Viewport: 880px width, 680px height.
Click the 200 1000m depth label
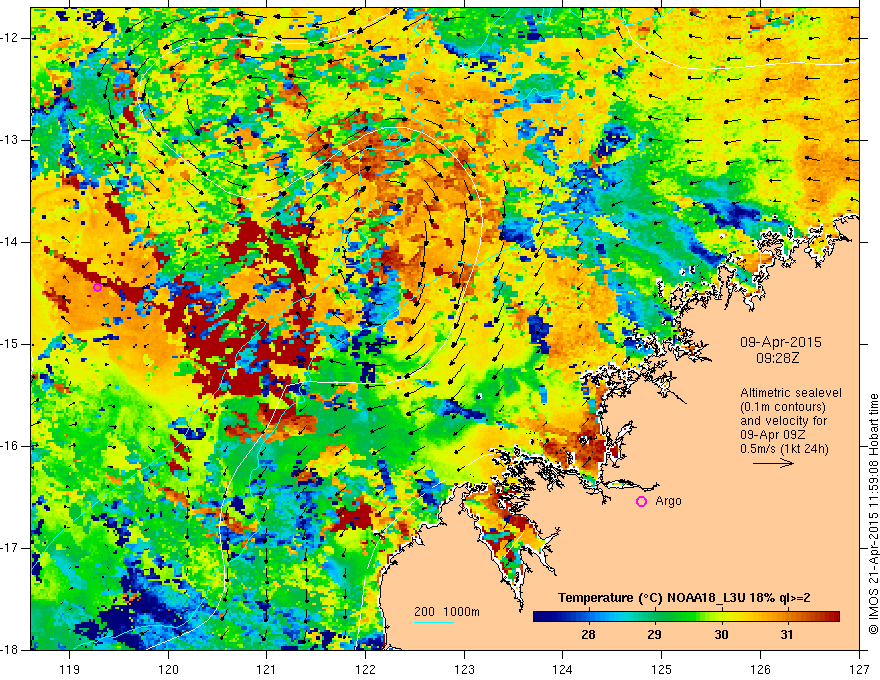[x=447, y=612]
